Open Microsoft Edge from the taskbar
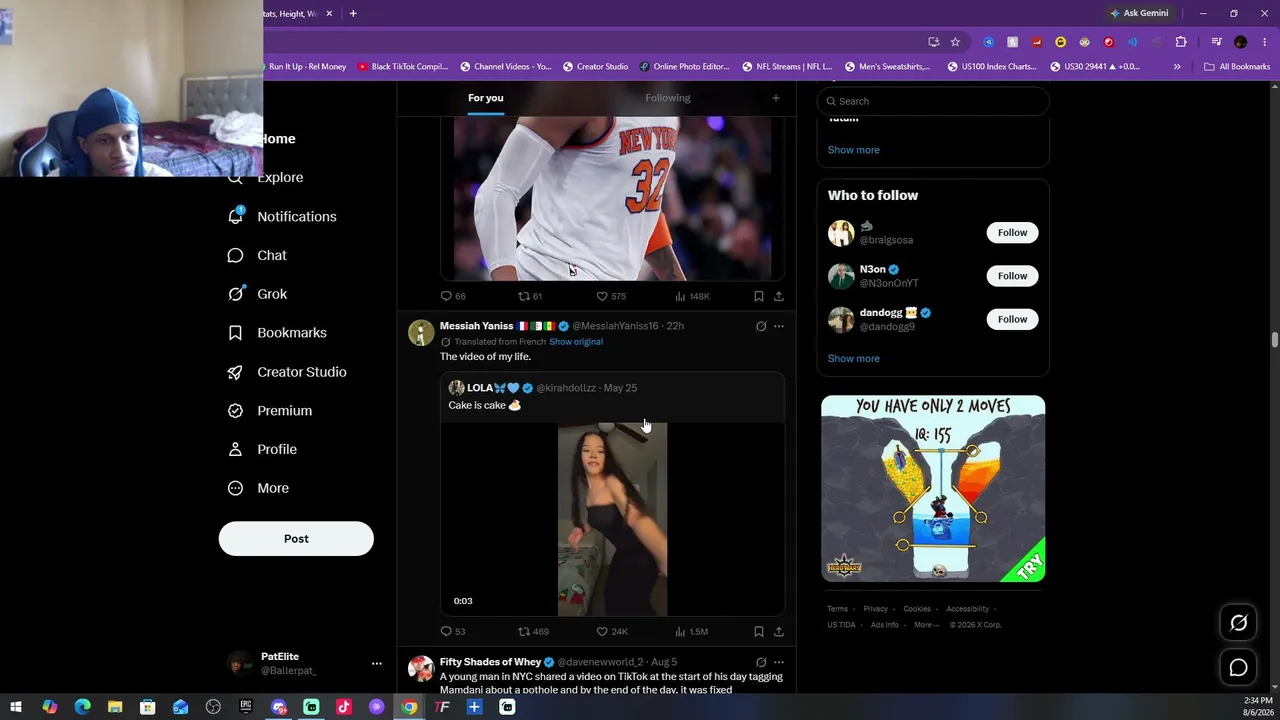The image size is (1280, 720). (x=82, y=707)
